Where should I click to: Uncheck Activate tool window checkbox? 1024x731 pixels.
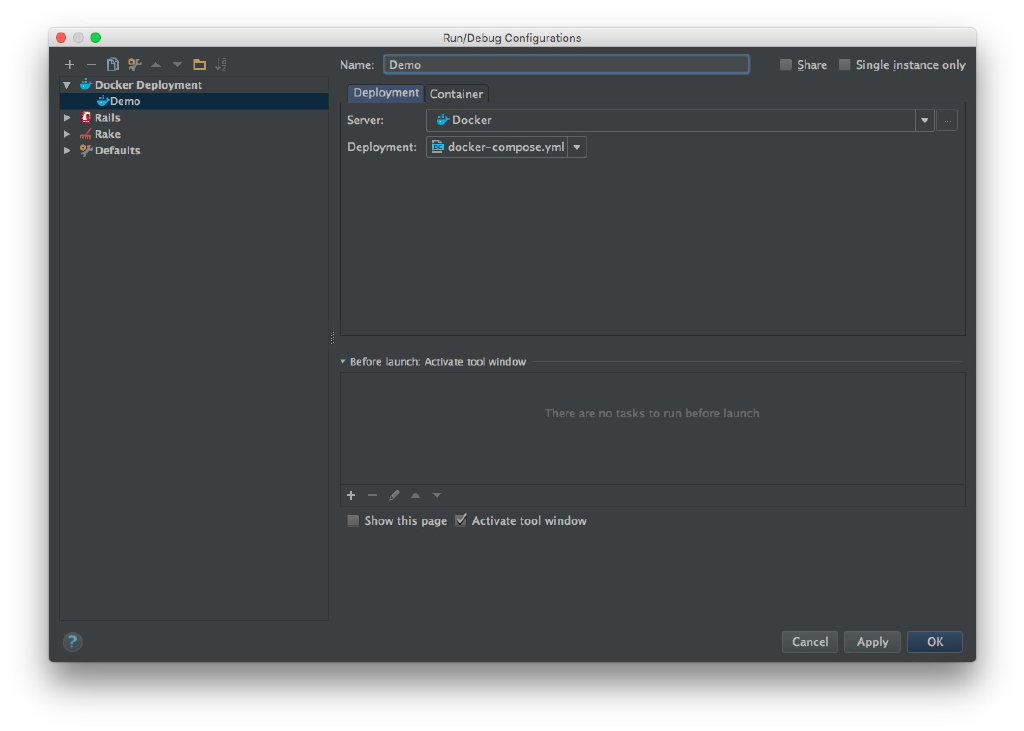(461, 521)
